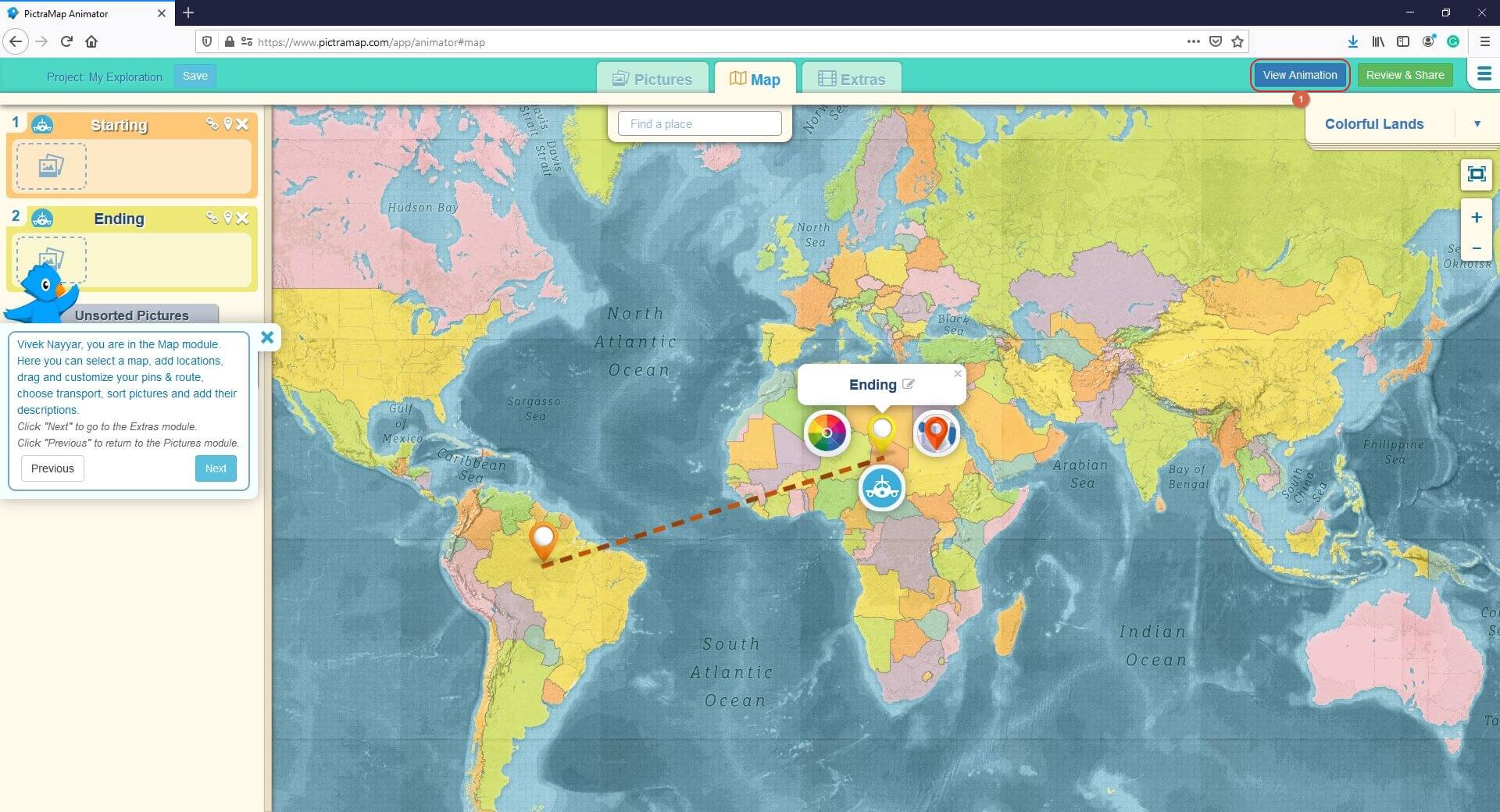Expand the Colorful Lands map style dropdown

click(1477, 123)
